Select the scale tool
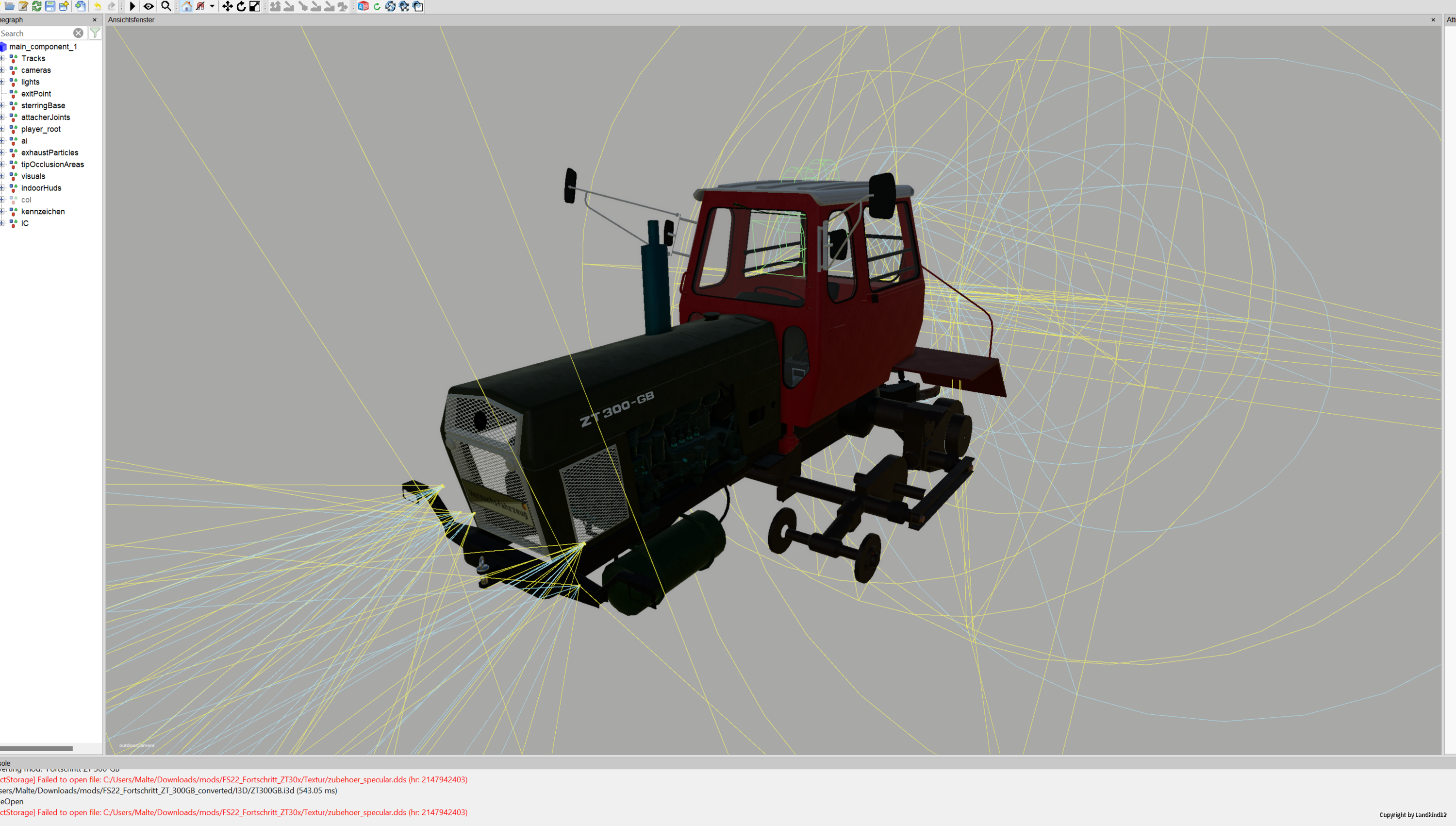This screenshot has height=826, width=1456. point(255,6)
